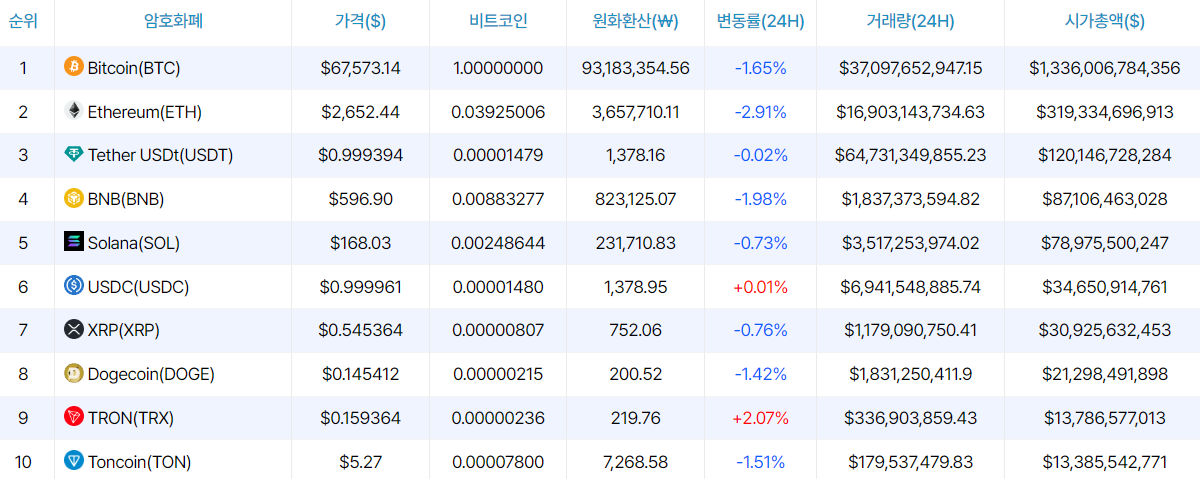
Task: Click Bitcoin volume $37,097,652,947.15
Action: pos(911,68)
